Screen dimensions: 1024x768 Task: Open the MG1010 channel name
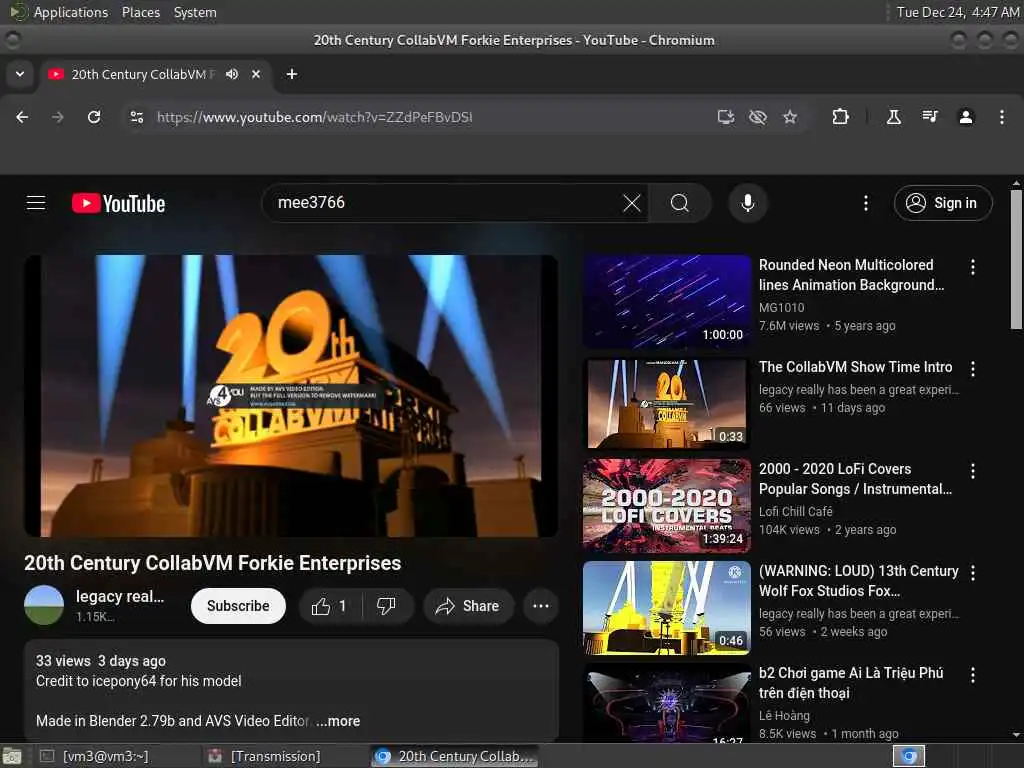tap(781, 308)
